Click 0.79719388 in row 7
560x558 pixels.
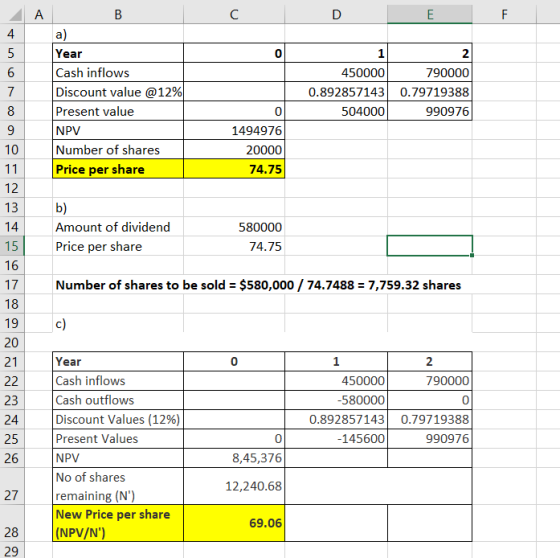(x=430, y=92)
